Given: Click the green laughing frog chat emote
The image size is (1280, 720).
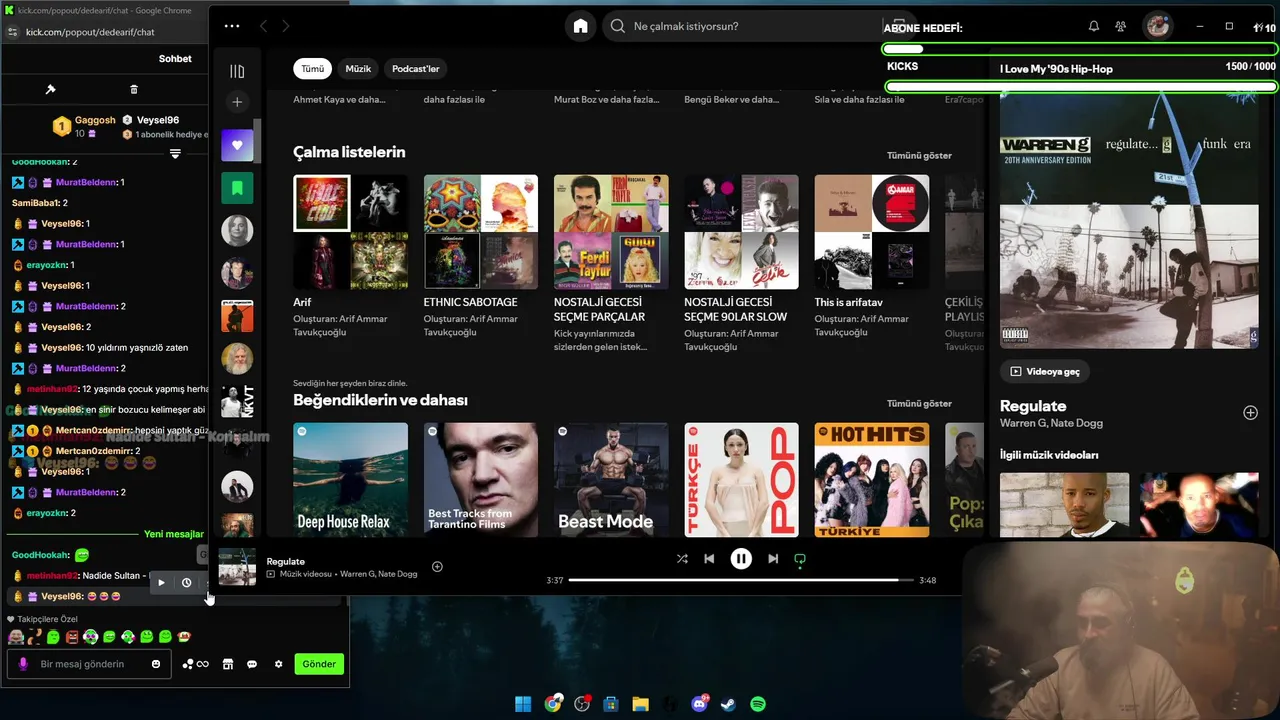Looking at the screenshot, I should pyautogui.click(x=82, y=555).
